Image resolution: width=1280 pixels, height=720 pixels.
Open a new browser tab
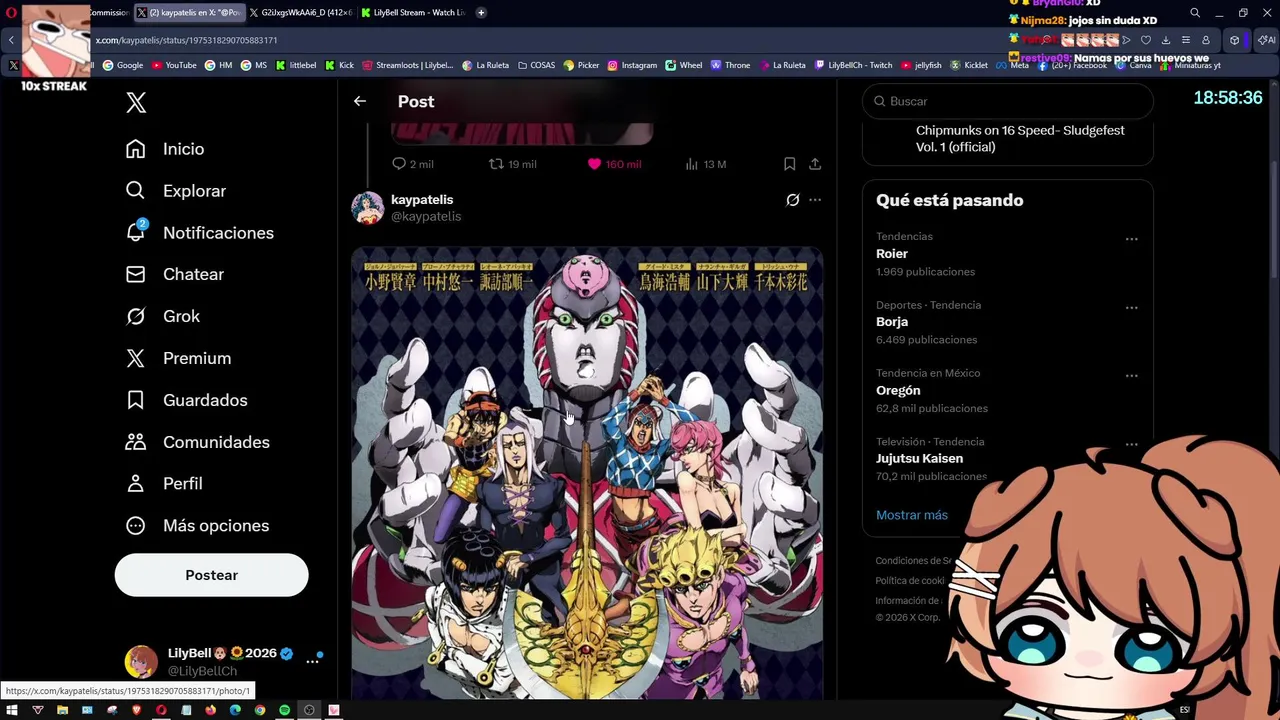click(x=481, y=12)
